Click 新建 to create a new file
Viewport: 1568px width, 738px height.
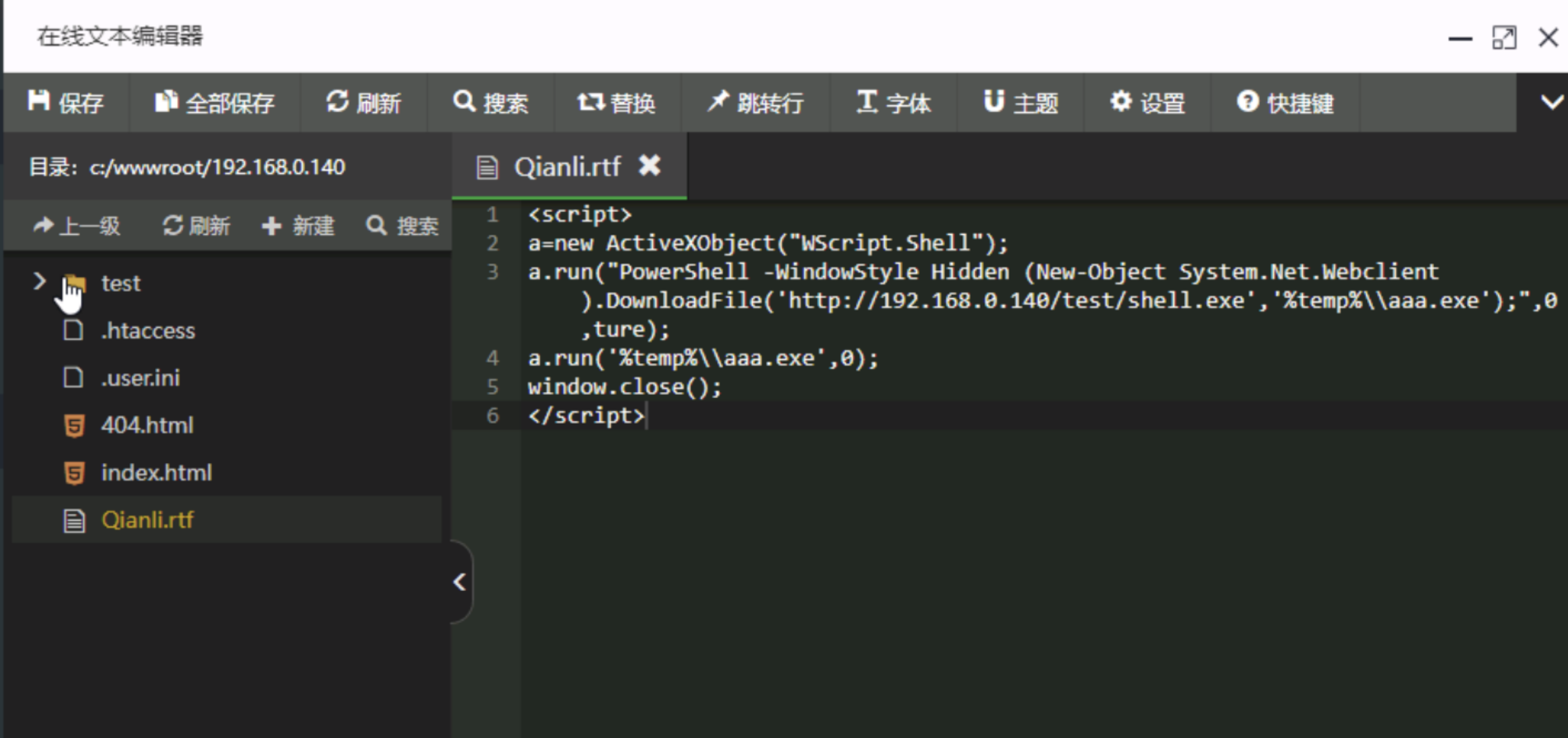pyautogui.click(x=298, y=226)
